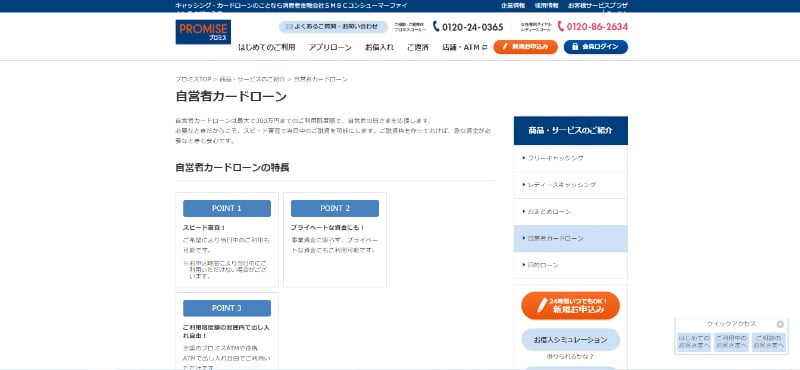Click the blue phone icon beside 0120-24-0365

coord(436,27)
